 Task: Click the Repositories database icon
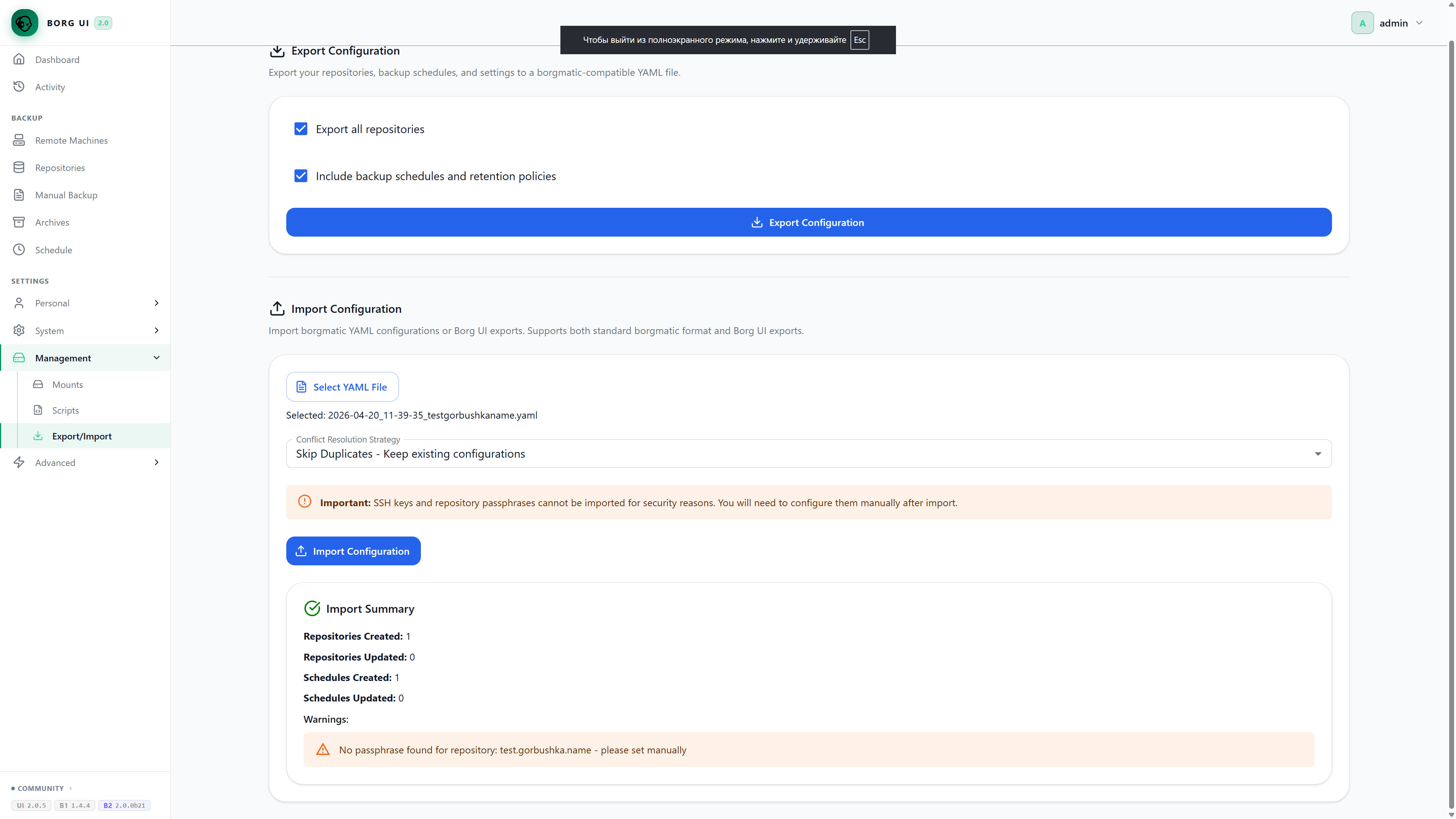point(19,167)
